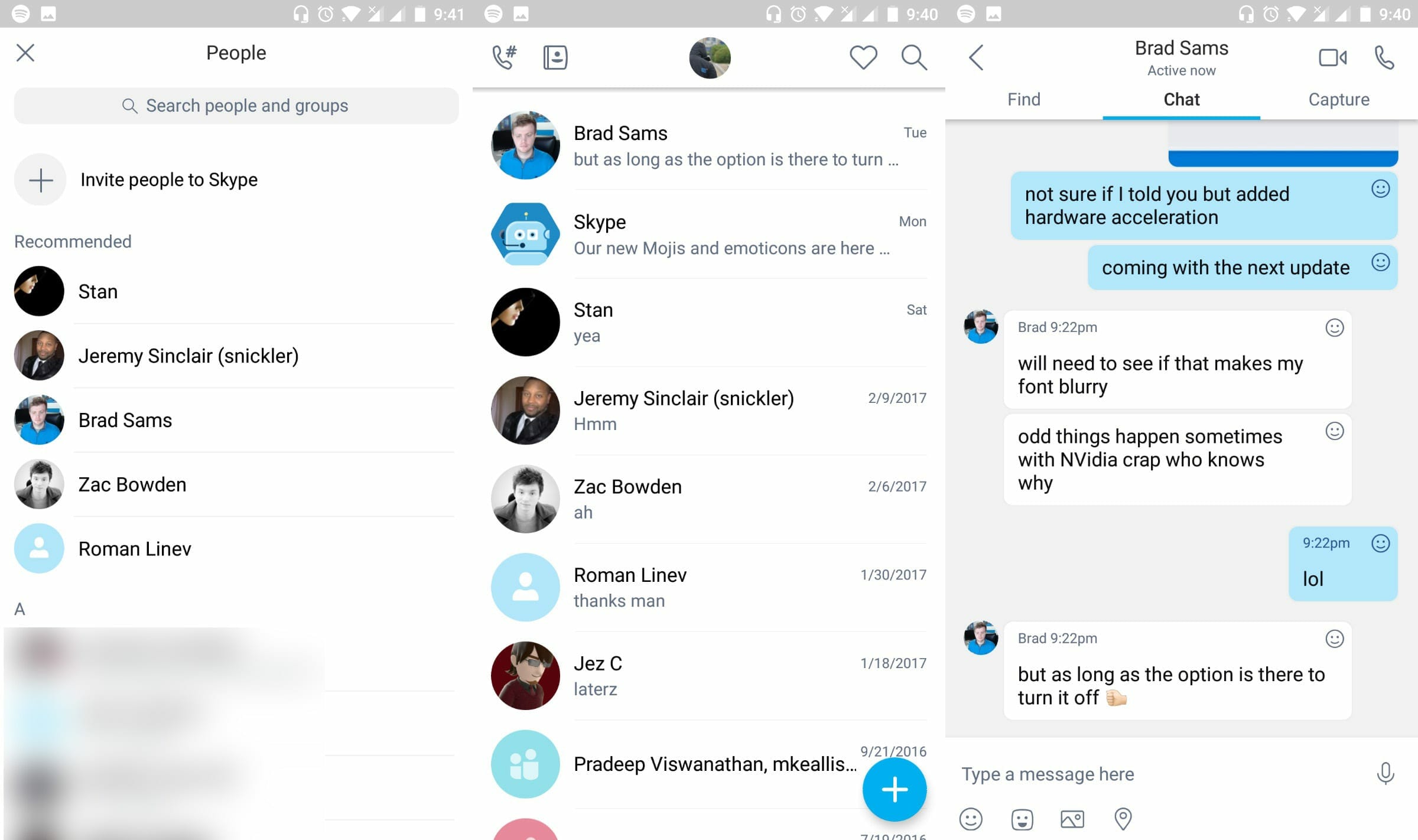The width and height of the screenshot is (1418, 840).
Task: Switch to the Find tab in chat panel
Action: pos(1024,98)
